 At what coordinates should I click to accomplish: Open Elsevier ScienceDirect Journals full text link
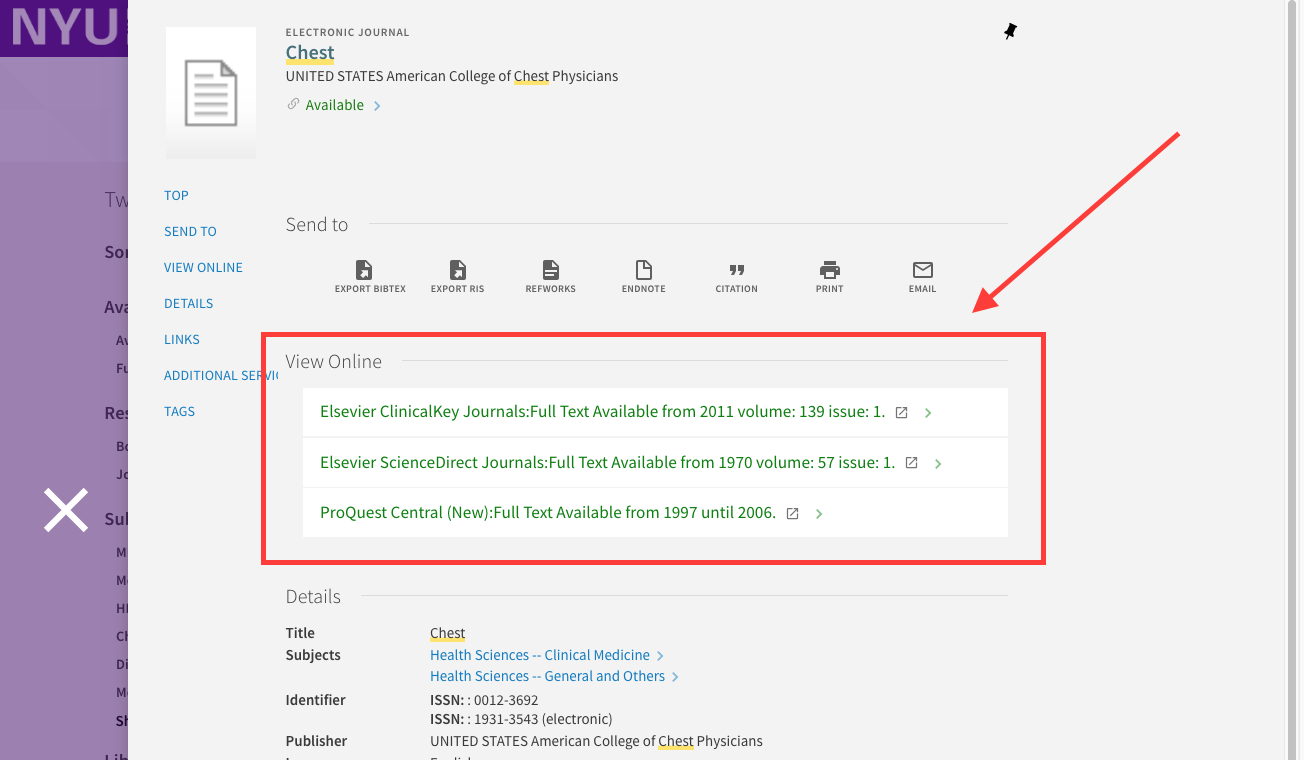[608, 462]
